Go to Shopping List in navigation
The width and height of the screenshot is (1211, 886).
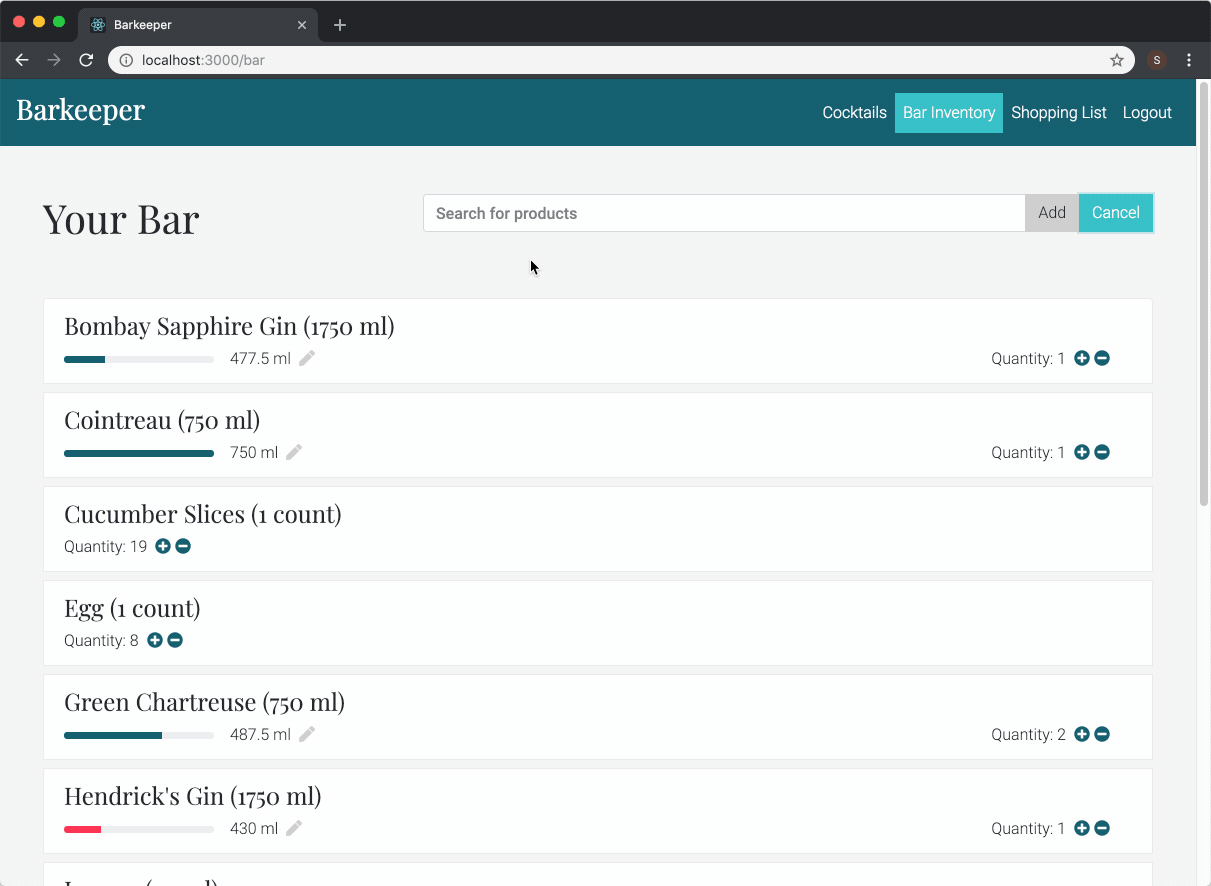point(1058,113)
